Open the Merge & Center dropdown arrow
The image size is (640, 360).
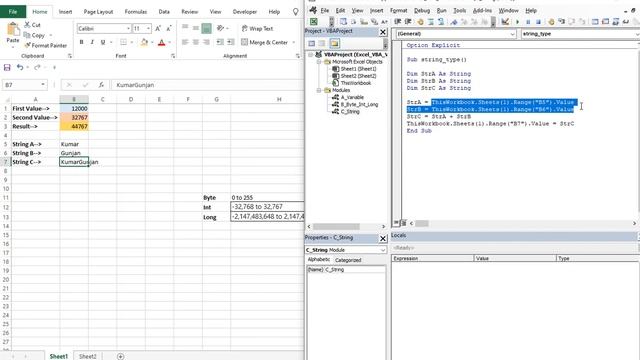(x=293, y=42)
